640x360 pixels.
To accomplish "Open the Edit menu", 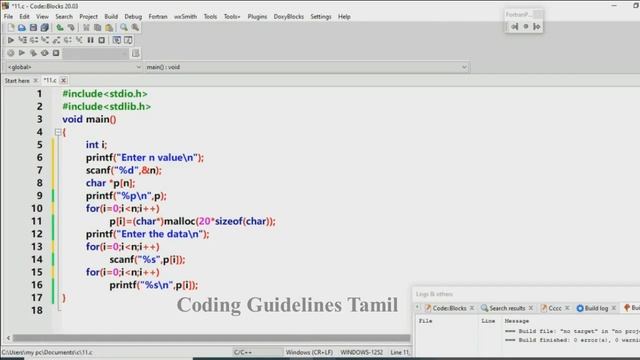I will [24, 17].
